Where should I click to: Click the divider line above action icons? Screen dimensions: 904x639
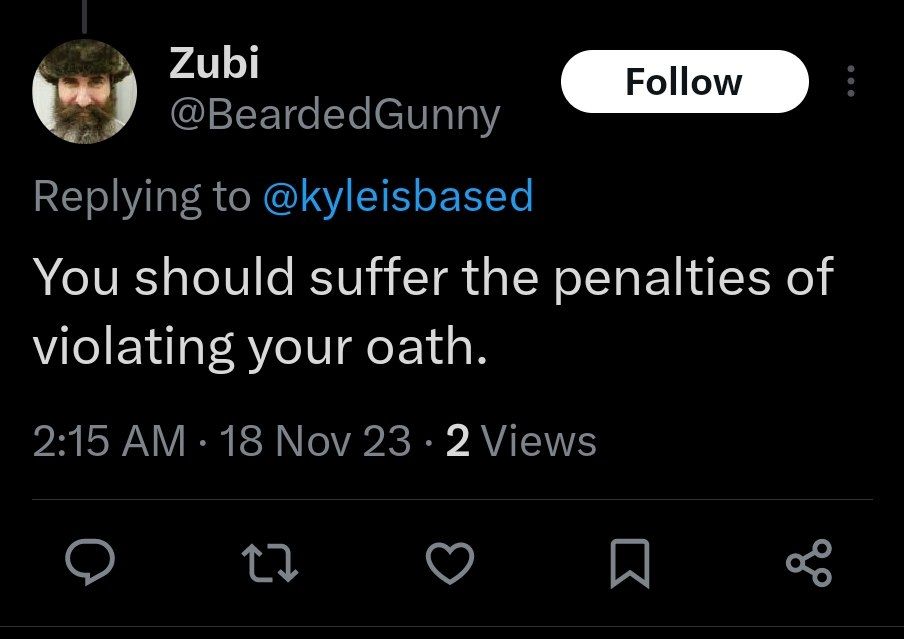click(x=452, y=499)
